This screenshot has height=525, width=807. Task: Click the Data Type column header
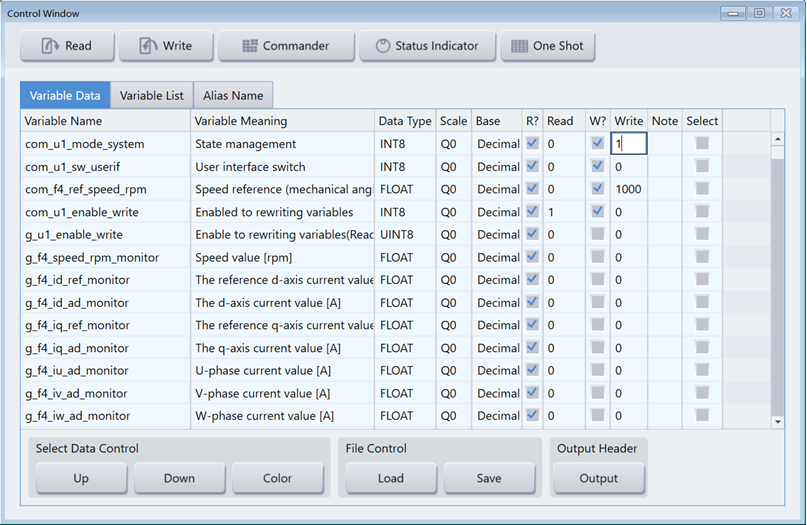point(405,121)
